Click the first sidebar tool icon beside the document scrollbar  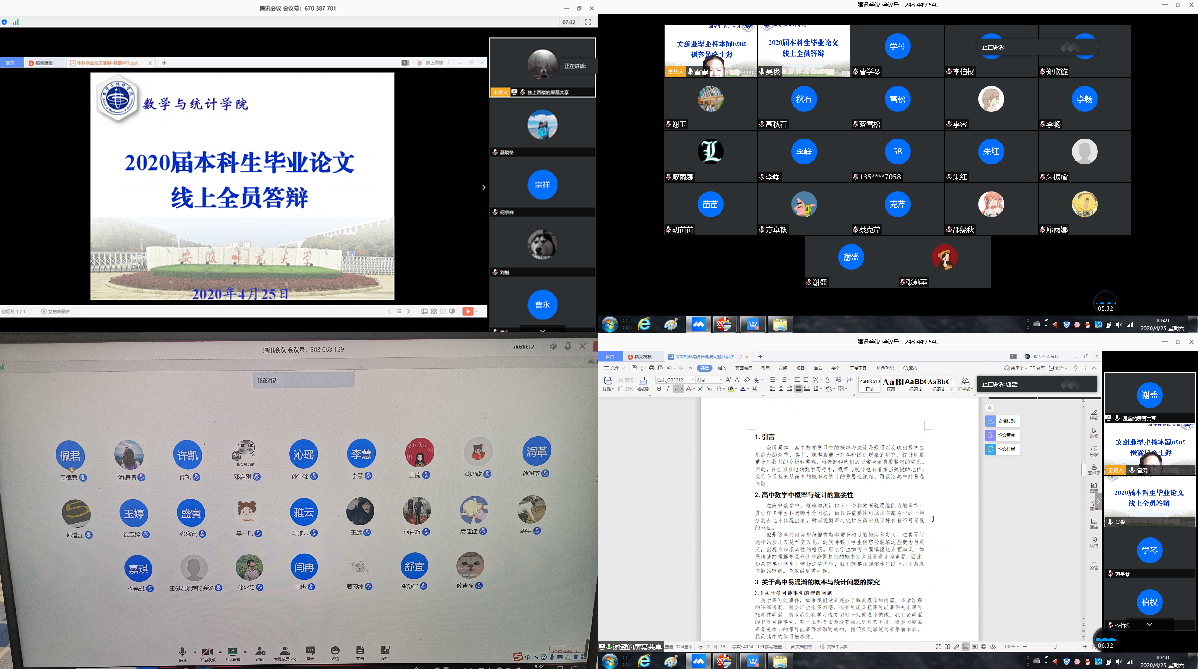[1093, 415]
